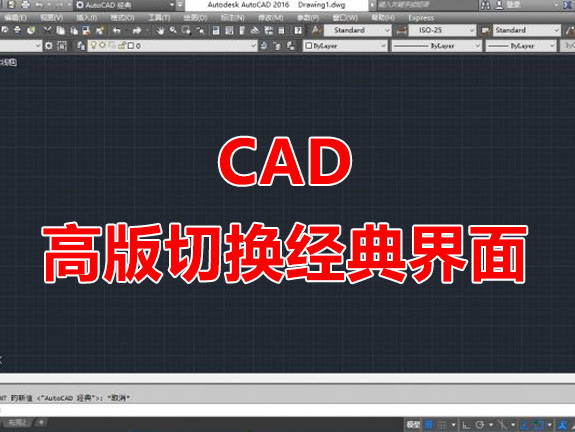Toggle the MODEL space status bar button
The image size is (575, 432).
tap(413, 425)
